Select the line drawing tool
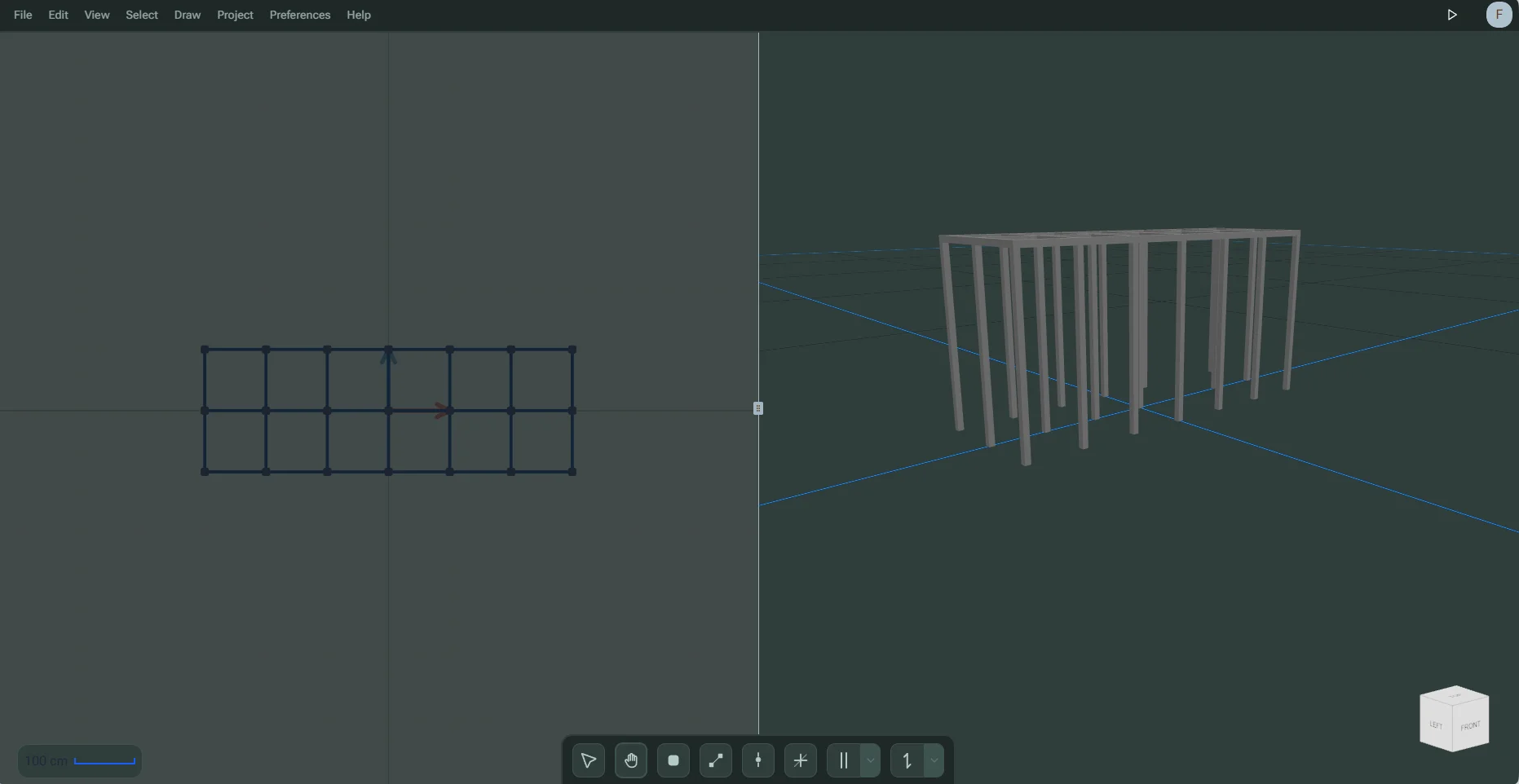This screenshot has width=1519, height=784. click(x=715, y=760)
